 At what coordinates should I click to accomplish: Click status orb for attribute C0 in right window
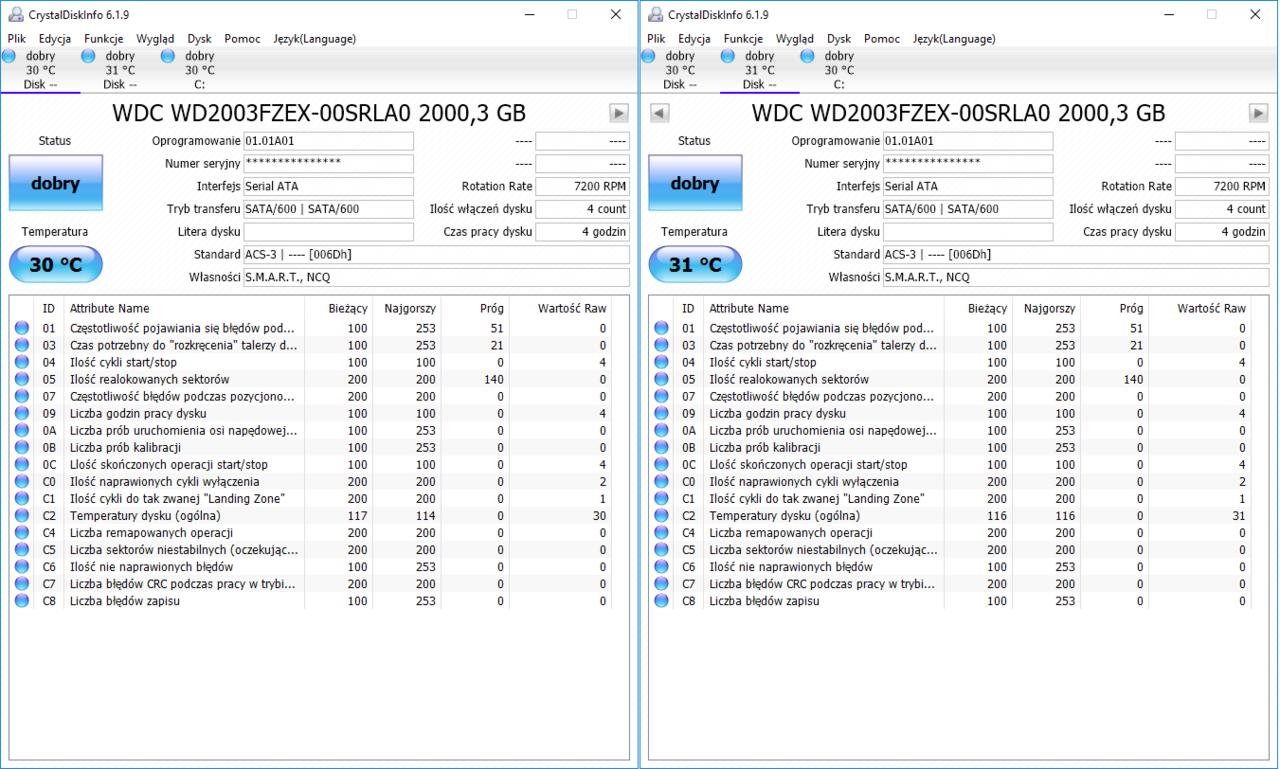coord(661,482)
